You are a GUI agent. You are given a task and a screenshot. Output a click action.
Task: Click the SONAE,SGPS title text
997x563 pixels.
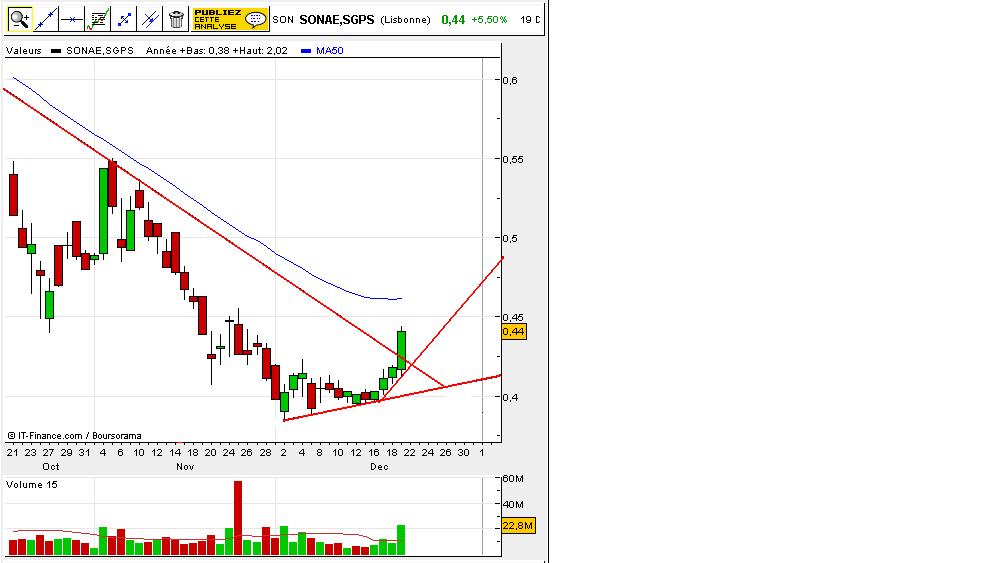click(337, 20)
